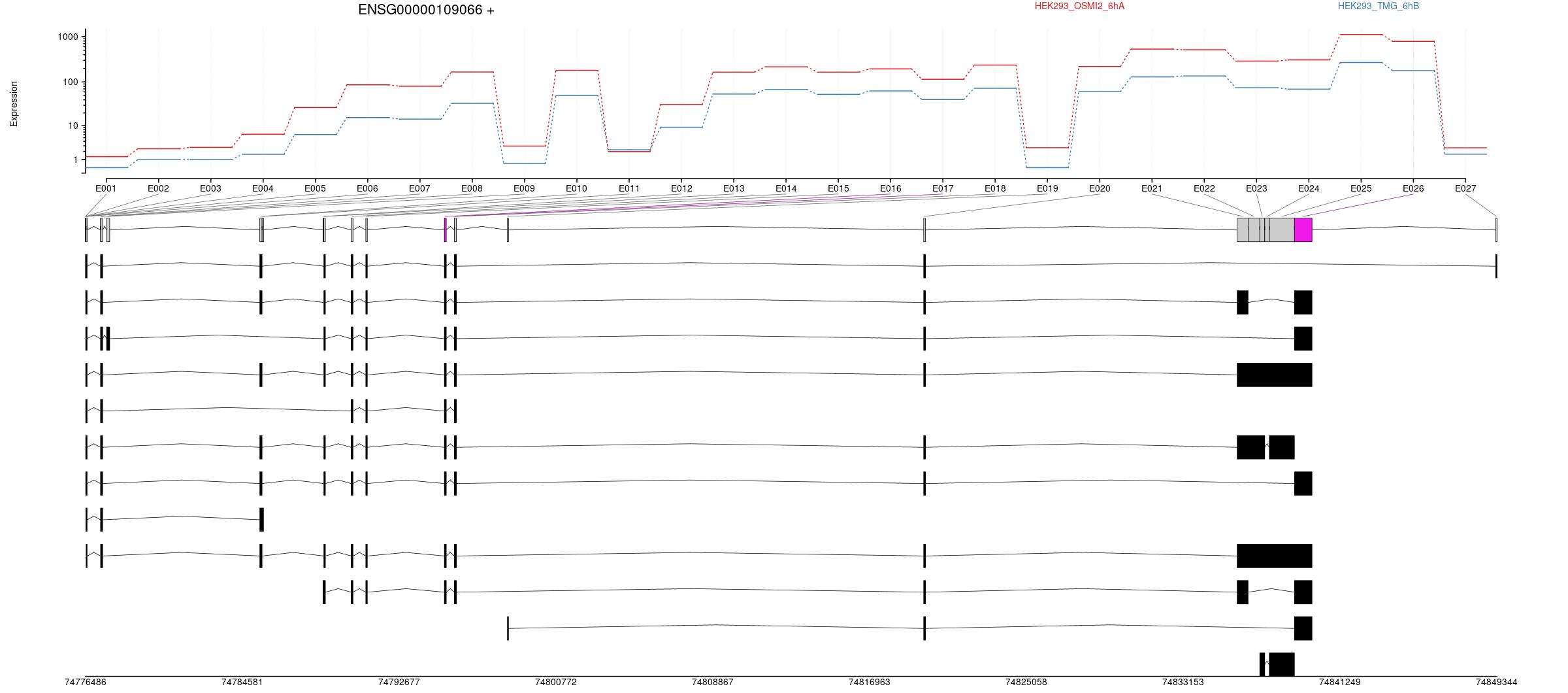Viewport: 1568px width, 693px height.
Task: Click exon label E025
Action: (1361, 188)
